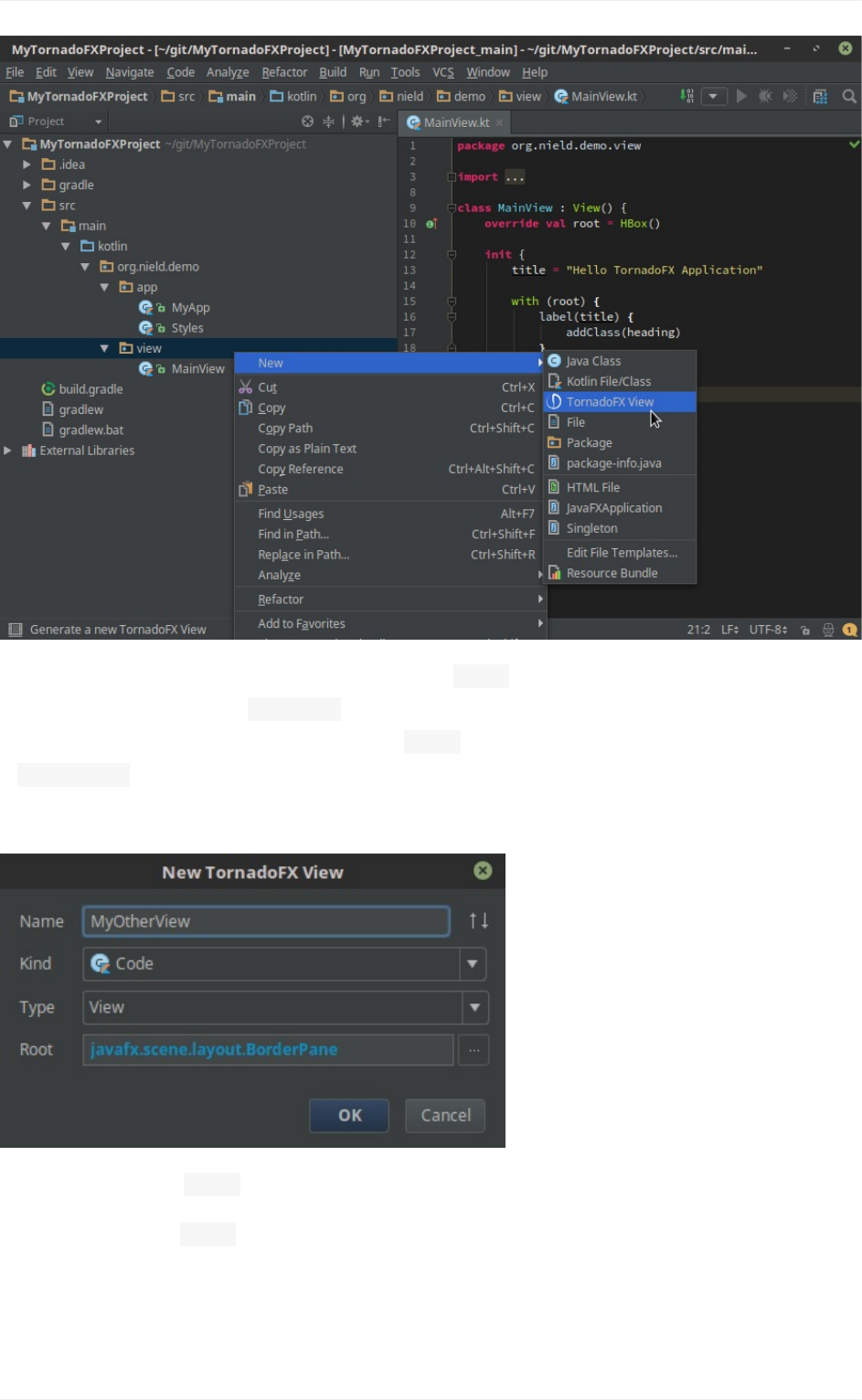Click the notifications badge in status bar
This screenshot has width=862, height=1400.
click(x=850, y=630)
